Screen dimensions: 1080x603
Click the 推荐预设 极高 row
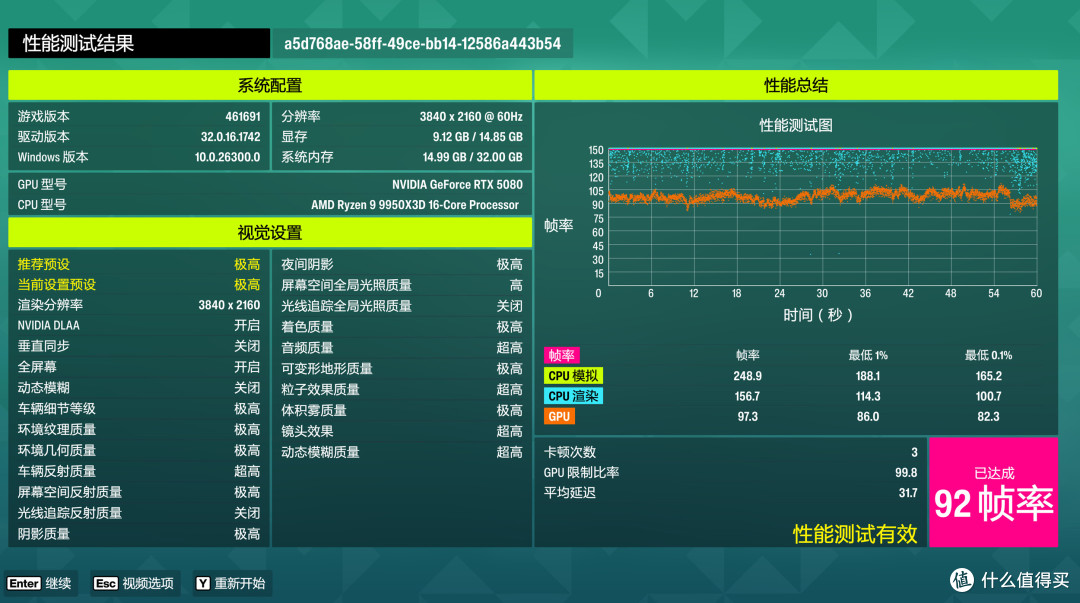139,264
